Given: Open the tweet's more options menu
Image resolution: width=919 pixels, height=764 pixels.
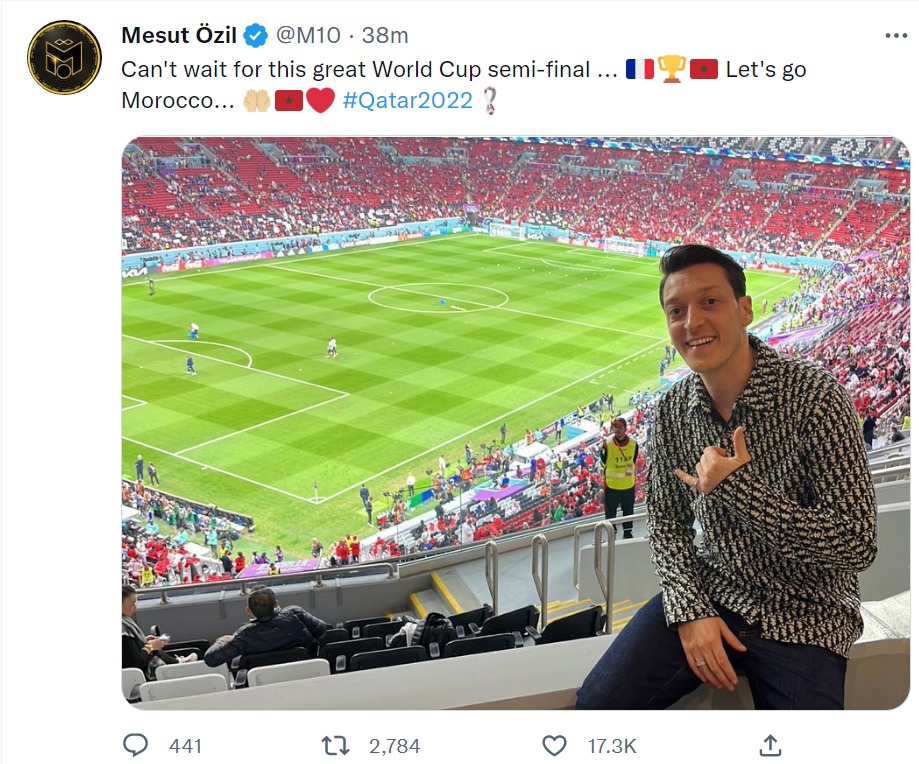Looking at the screenshot, I should click(x=896, y=35).
